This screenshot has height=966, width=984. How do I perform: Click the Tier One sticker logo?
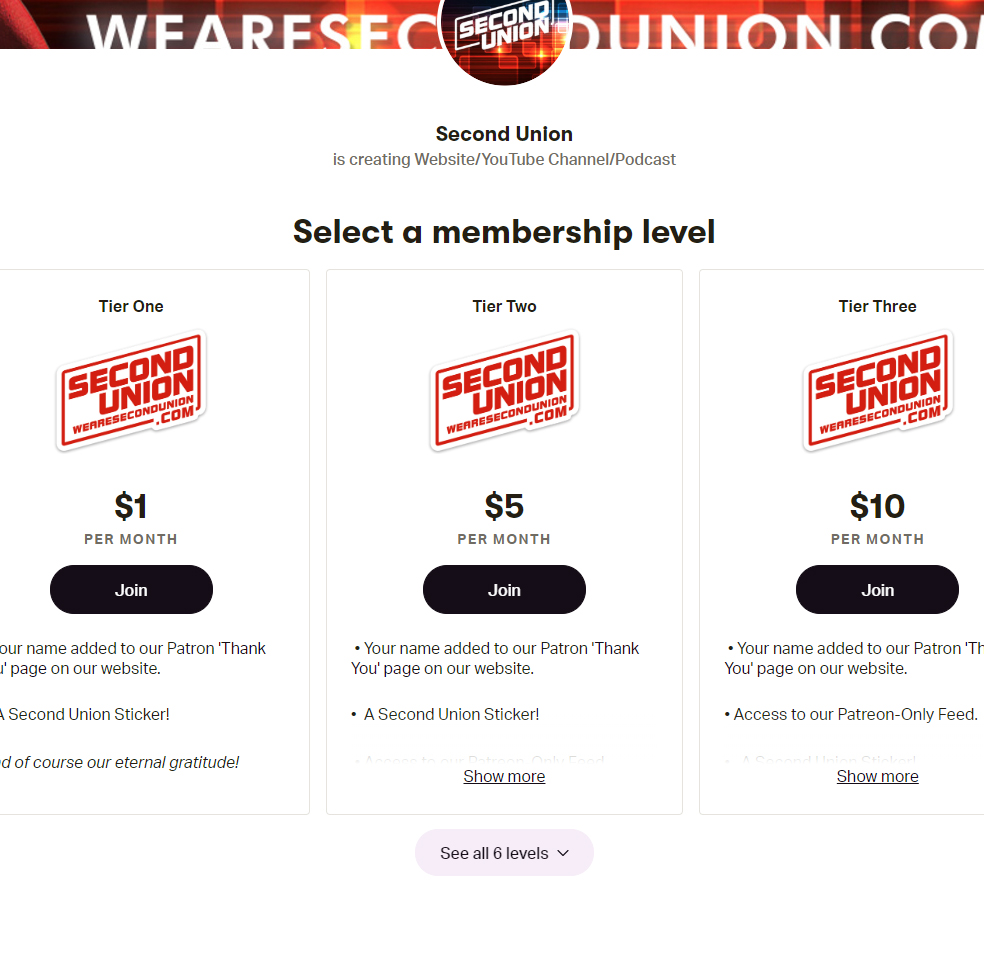(131, 391)
